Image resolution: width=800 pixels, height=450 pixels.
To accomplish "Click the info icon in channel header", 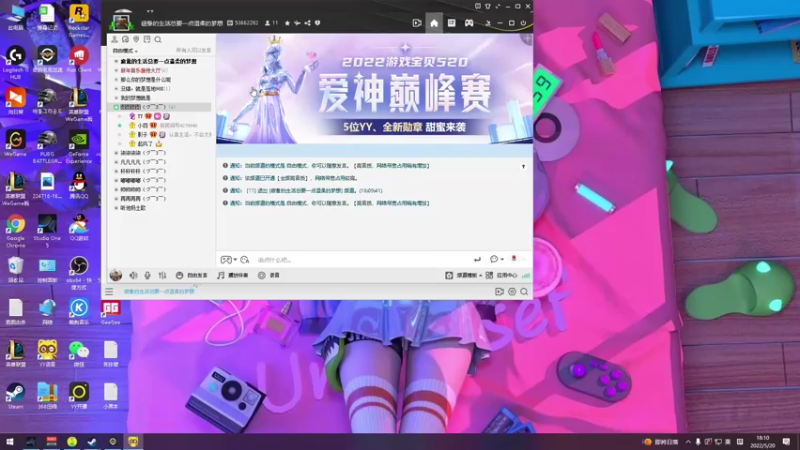I will [x=317, y=23].
